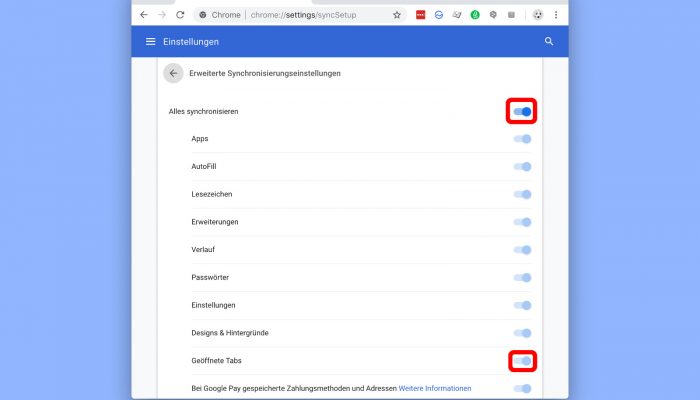The image size is (700, 400).
Task: Open the profile avatar icon
Action: 538,15
